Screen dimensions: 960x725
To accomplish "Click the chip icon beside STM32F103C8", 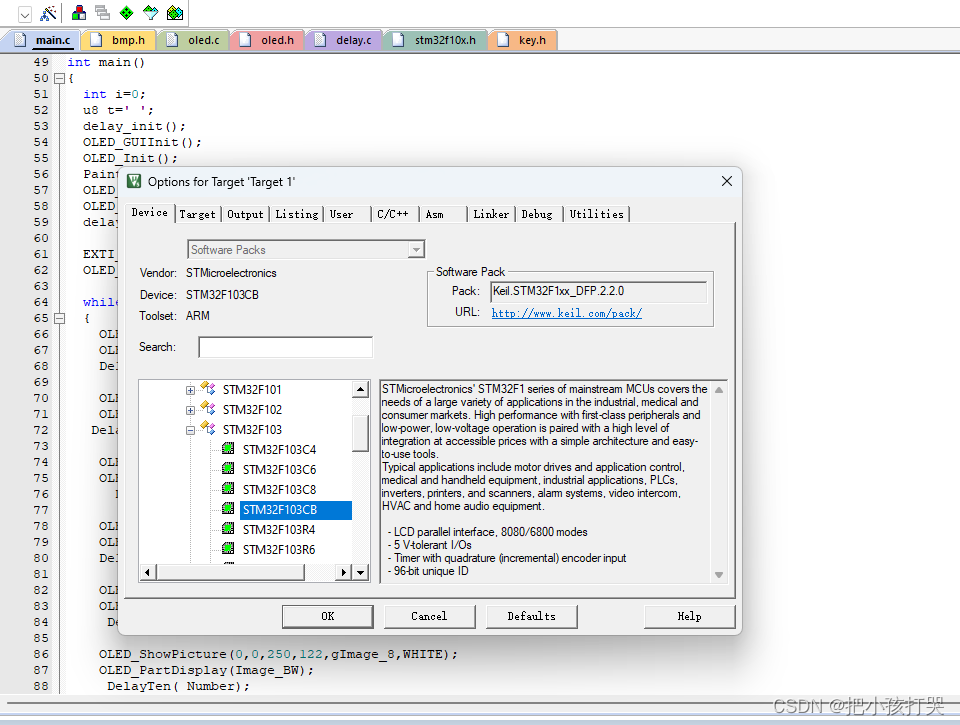I will coord(228,489).
